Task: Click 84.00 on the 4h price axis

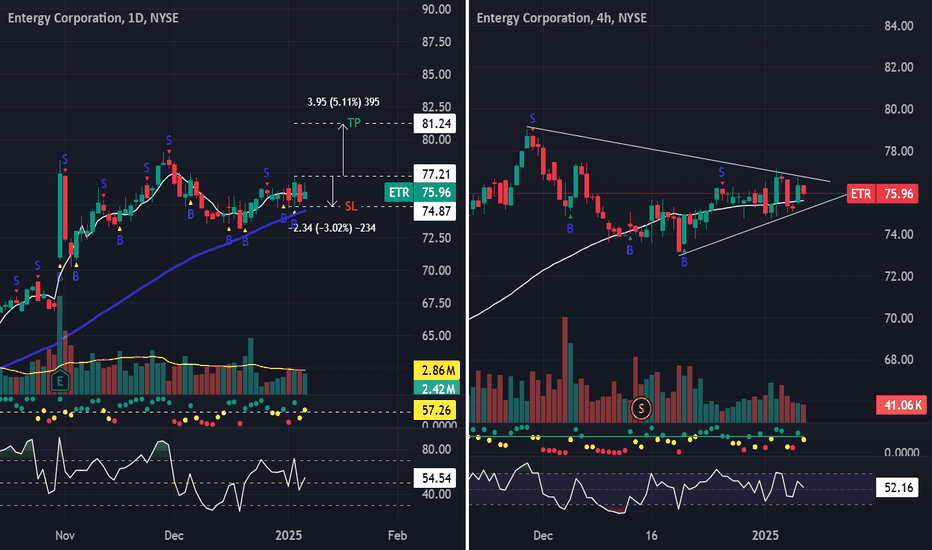Action: (x=899, y=26)
